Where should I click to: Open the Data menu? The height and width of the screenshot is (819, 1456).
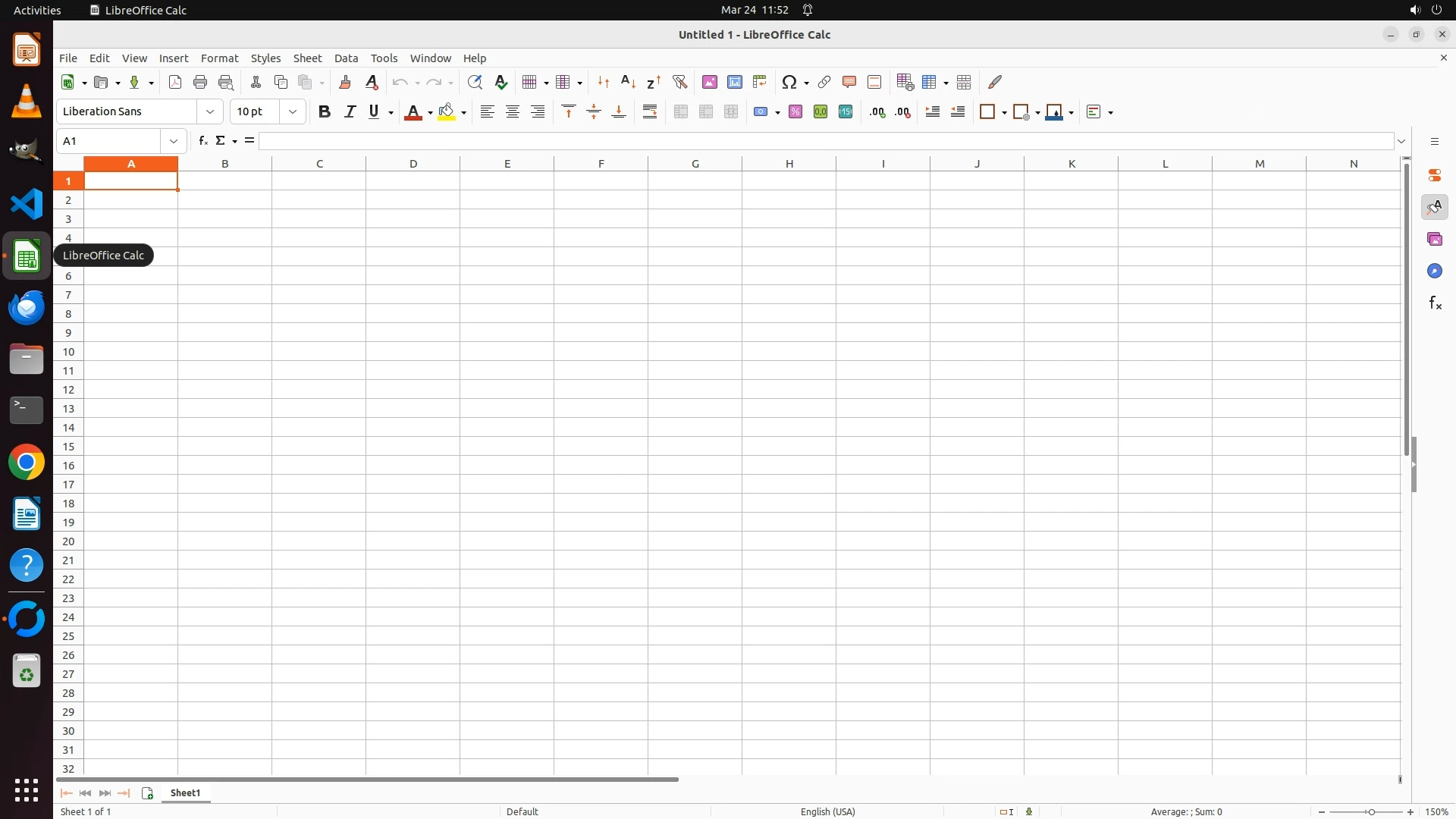pos(346,58)
